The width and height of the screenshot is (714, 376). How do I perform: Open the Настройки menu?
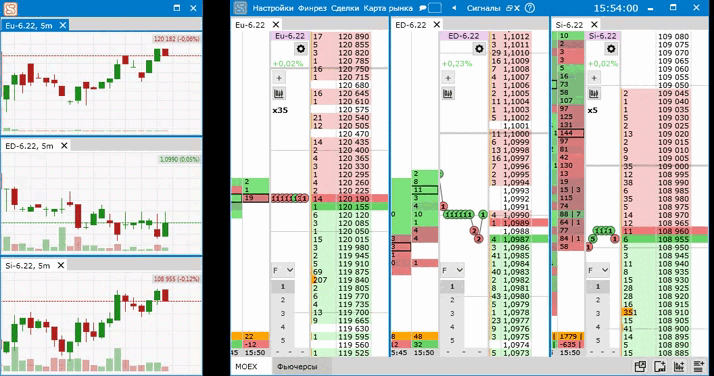coord(273,8)
